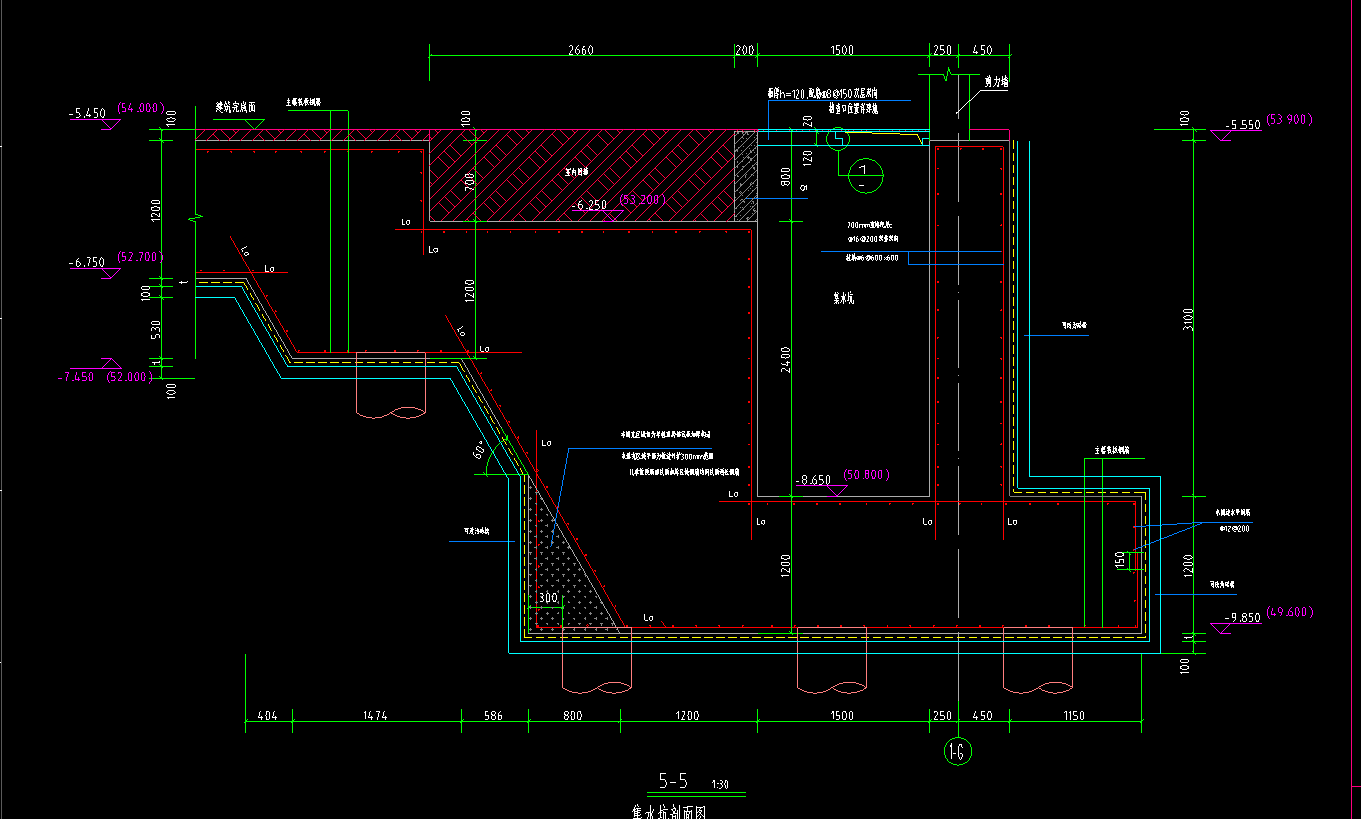Select the top dimension value 200
Viewport: 1361px width, 819px height.
(745, 51)
